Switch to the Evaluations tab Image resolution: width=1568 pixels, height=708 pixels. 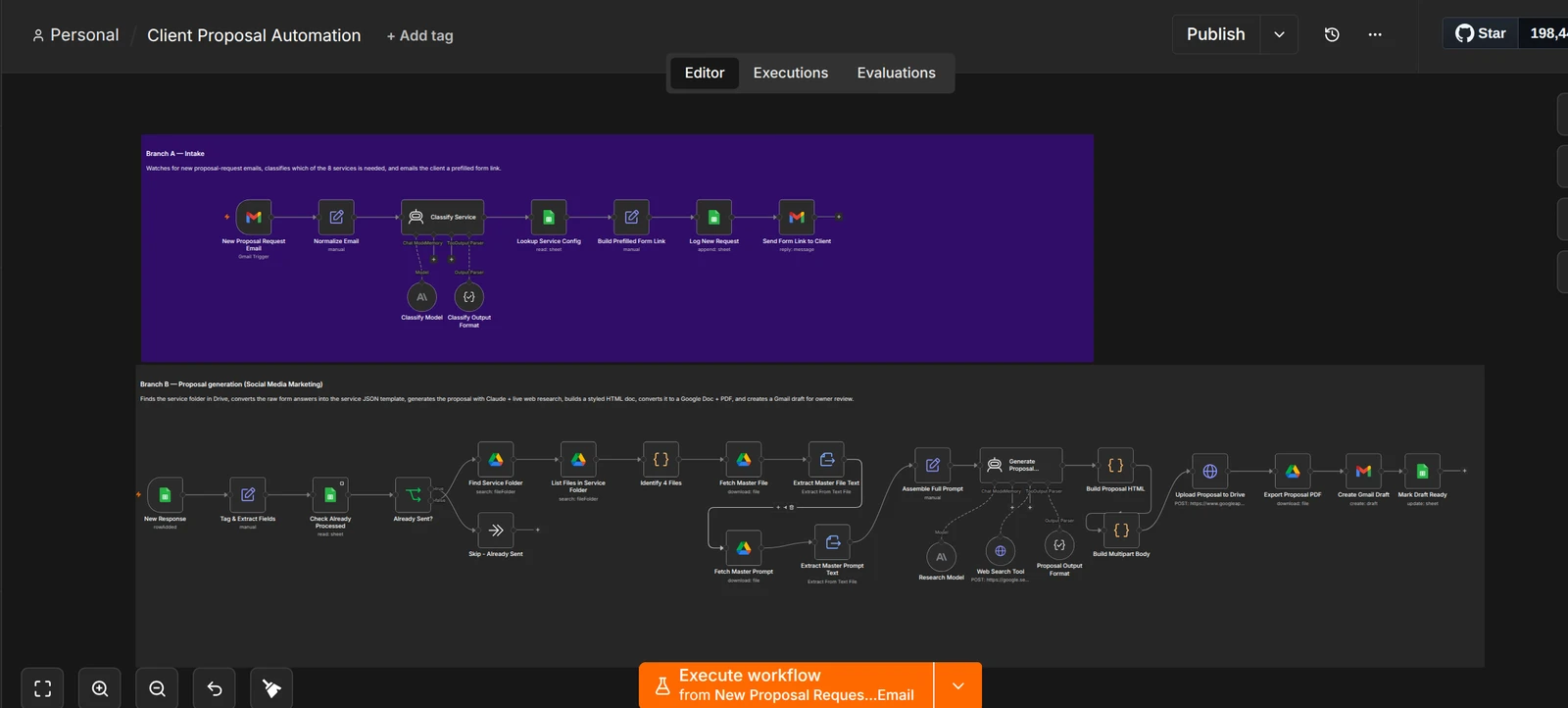click(x=897, y=73)
